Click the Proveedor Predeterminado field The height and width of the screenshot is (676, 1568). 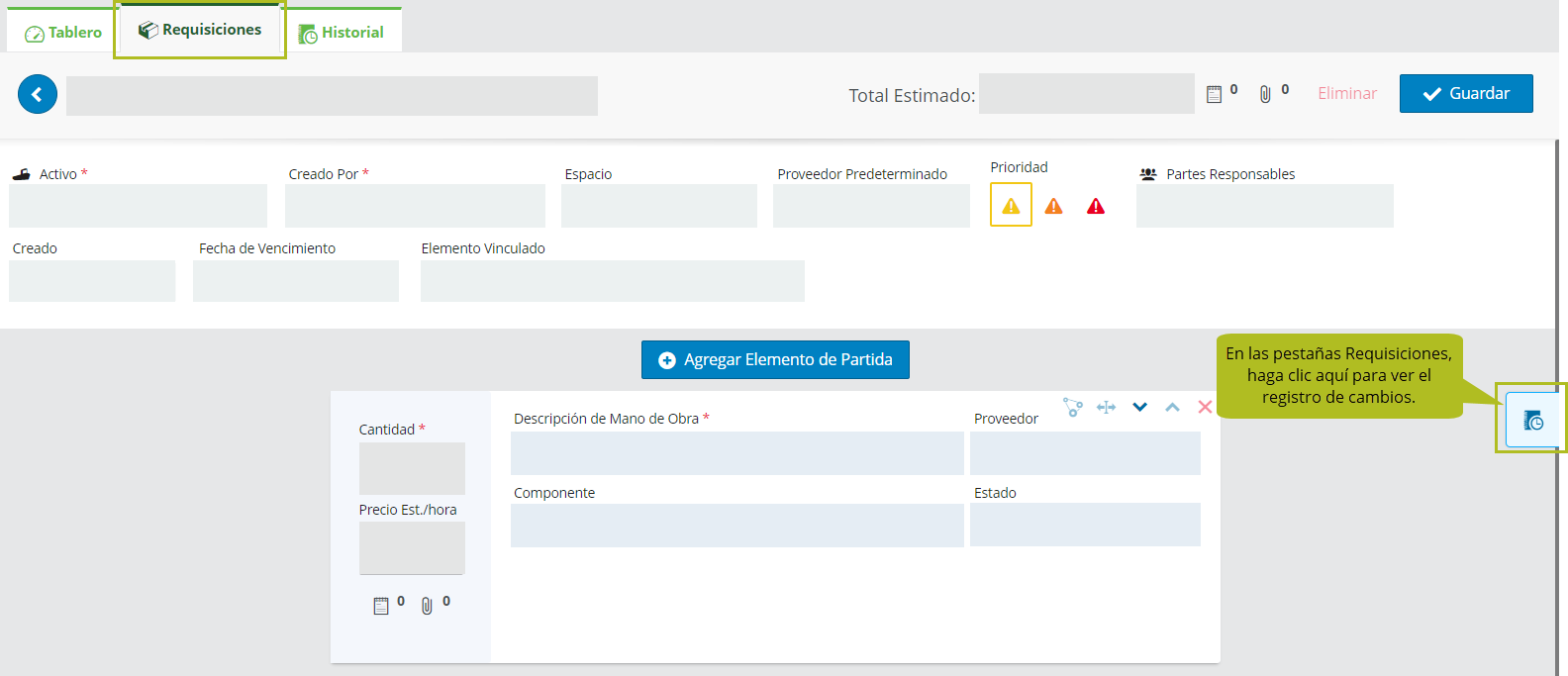coord(871,206)
